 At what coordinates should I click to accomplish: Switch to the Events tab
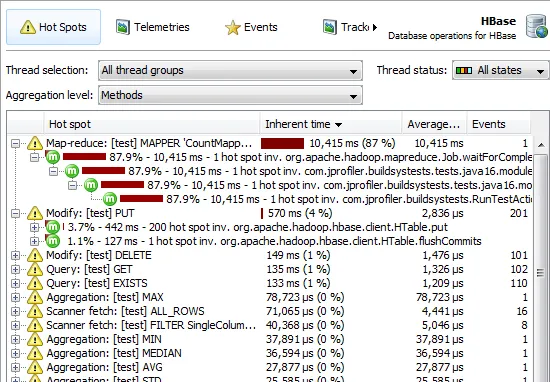pos(251,27)
